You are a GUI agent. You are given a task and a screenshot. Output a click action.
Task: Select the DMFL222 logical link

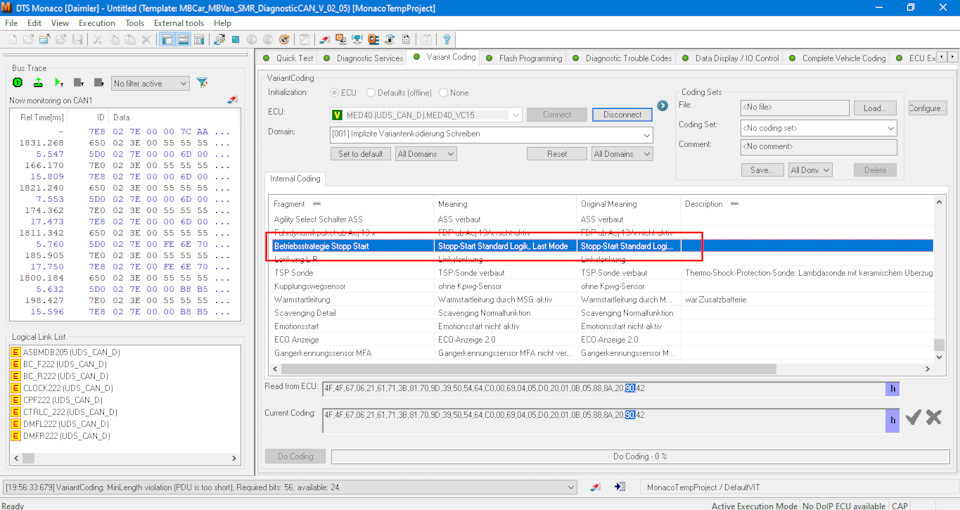pyautogui.click(x=66, y=424)
